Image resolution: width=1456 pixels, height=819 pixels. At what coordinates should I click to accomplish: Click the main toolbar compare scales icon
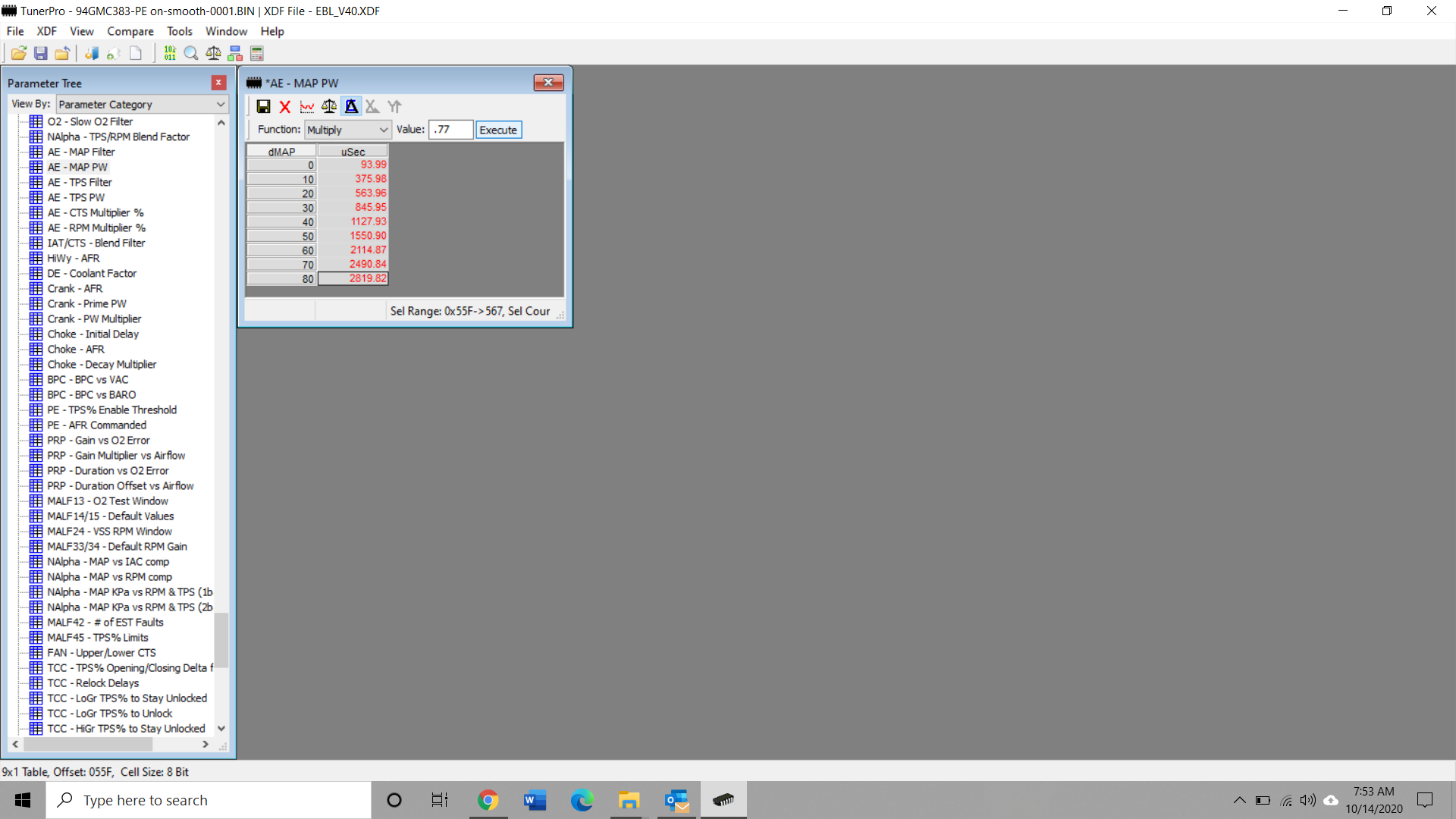click(213, 53)
